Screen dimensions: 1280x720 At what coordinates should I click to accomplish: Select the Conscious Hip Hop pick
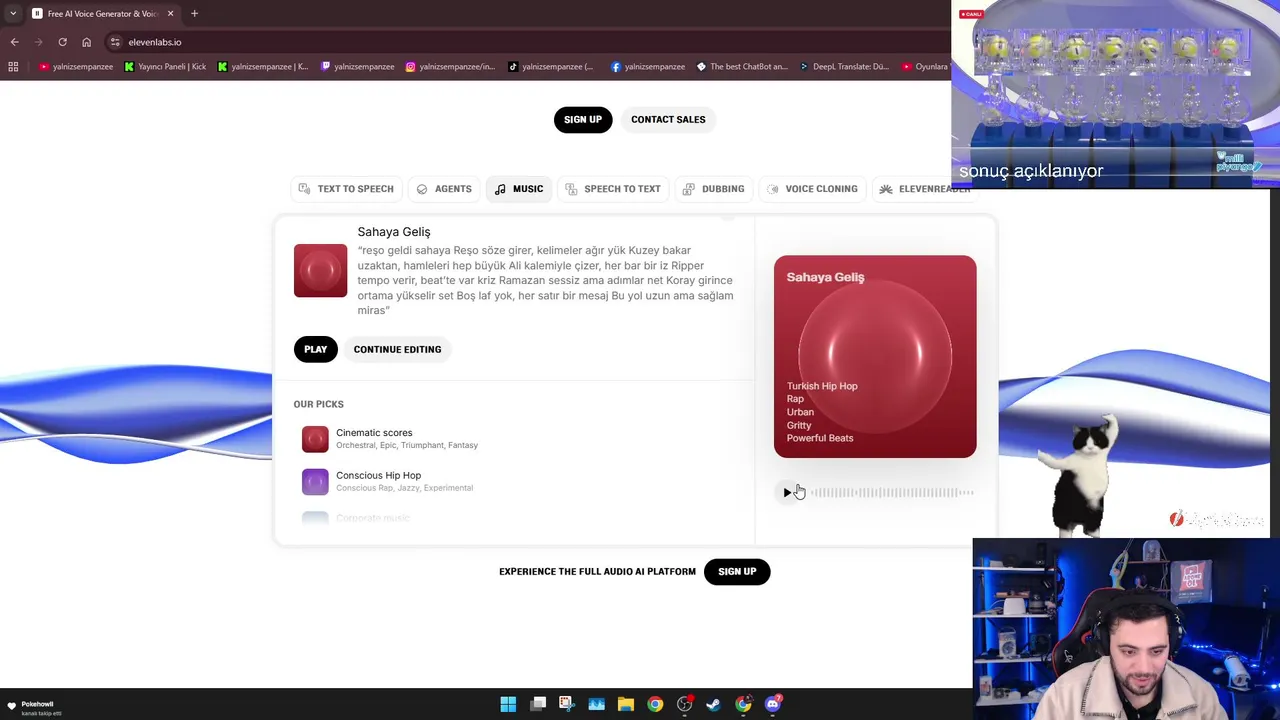[515, 481]
